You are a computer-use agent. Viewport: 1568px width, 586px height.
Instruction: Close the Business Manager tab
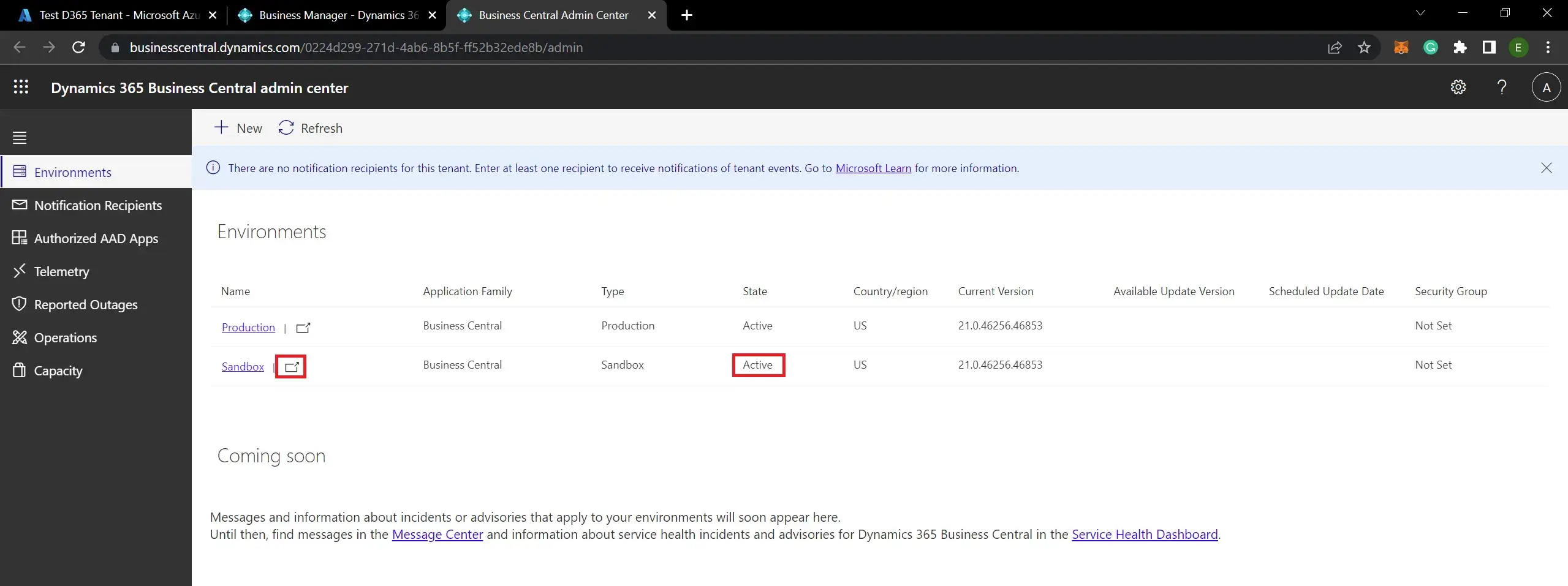(432, 15)
